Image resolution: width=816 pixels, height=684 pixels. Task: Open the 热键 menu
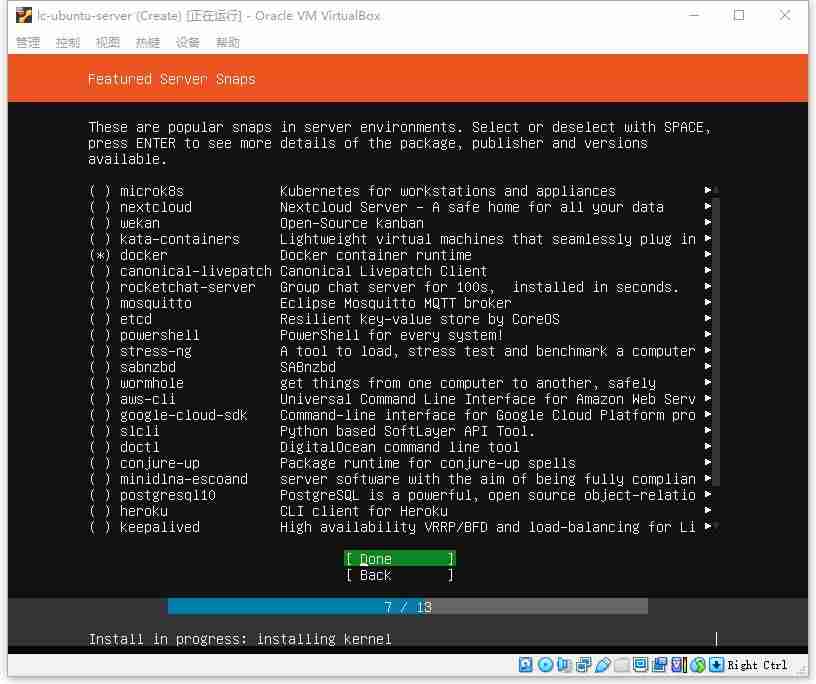point(148,42)
